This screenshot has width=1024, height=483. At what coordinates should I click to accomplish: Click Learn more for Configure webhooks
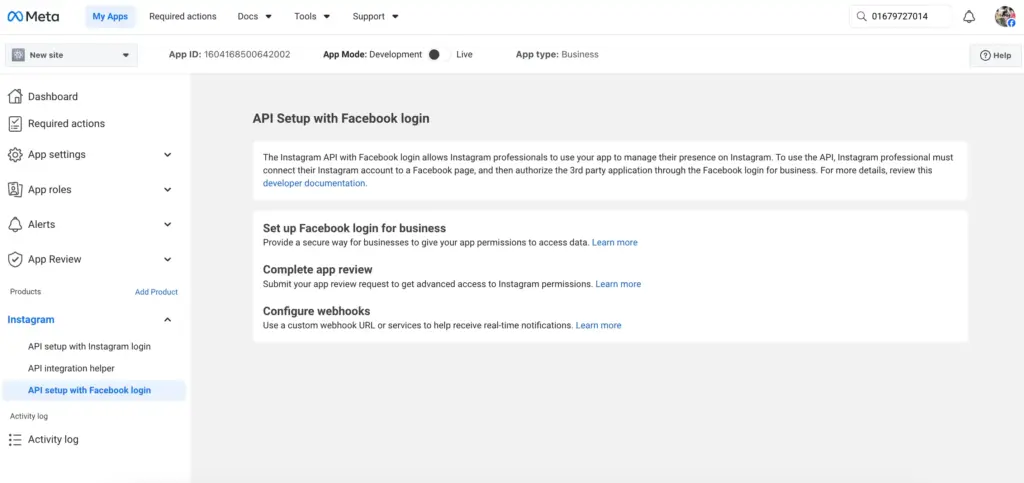[598, 325]
